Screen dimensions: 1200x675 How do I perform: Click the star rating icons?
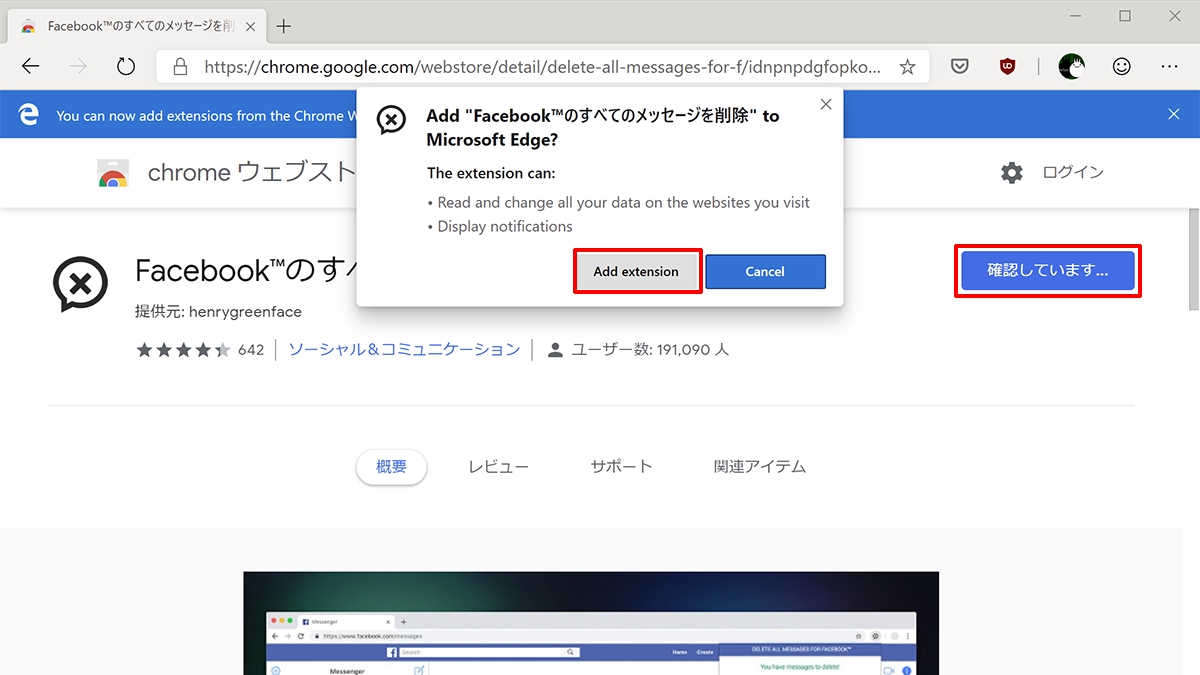183,350
